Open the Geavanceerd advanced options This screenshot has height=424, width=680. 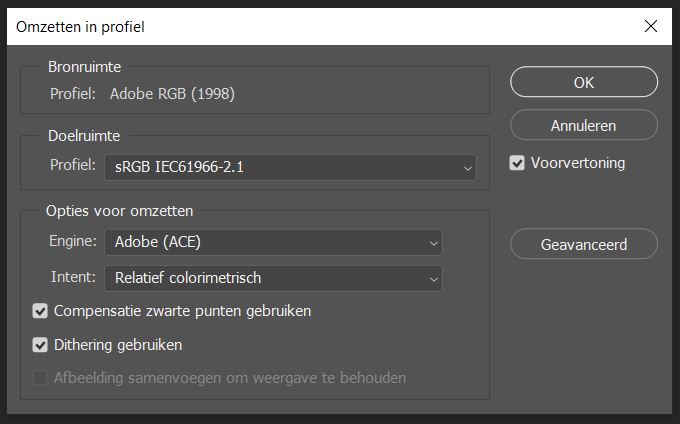pos(584,244)
